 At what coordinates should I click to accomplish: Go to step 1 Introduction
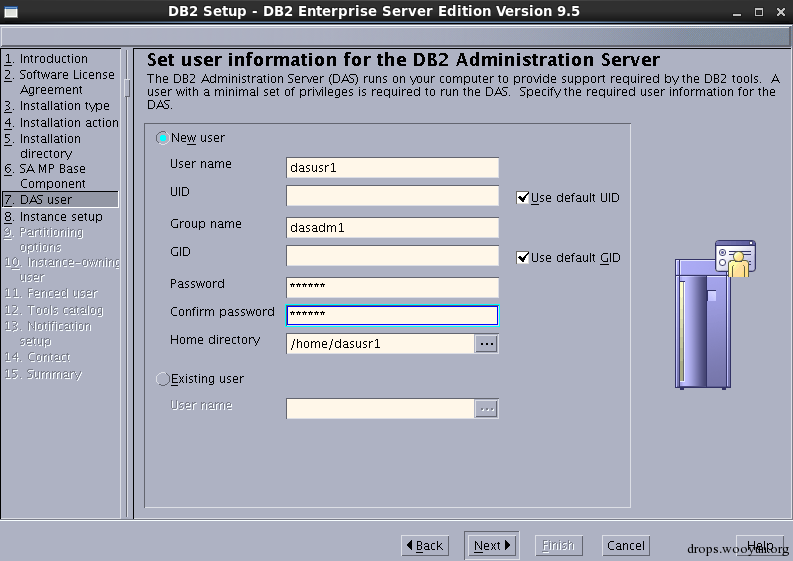[47, 59]
